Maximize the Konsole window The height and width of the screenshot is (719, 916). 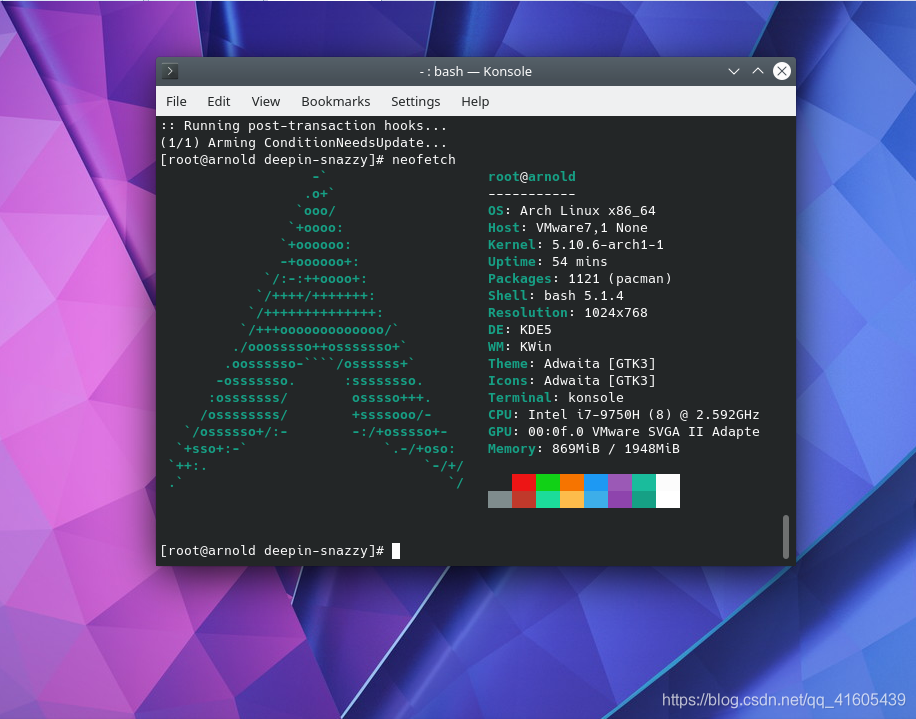click(758, 71)
